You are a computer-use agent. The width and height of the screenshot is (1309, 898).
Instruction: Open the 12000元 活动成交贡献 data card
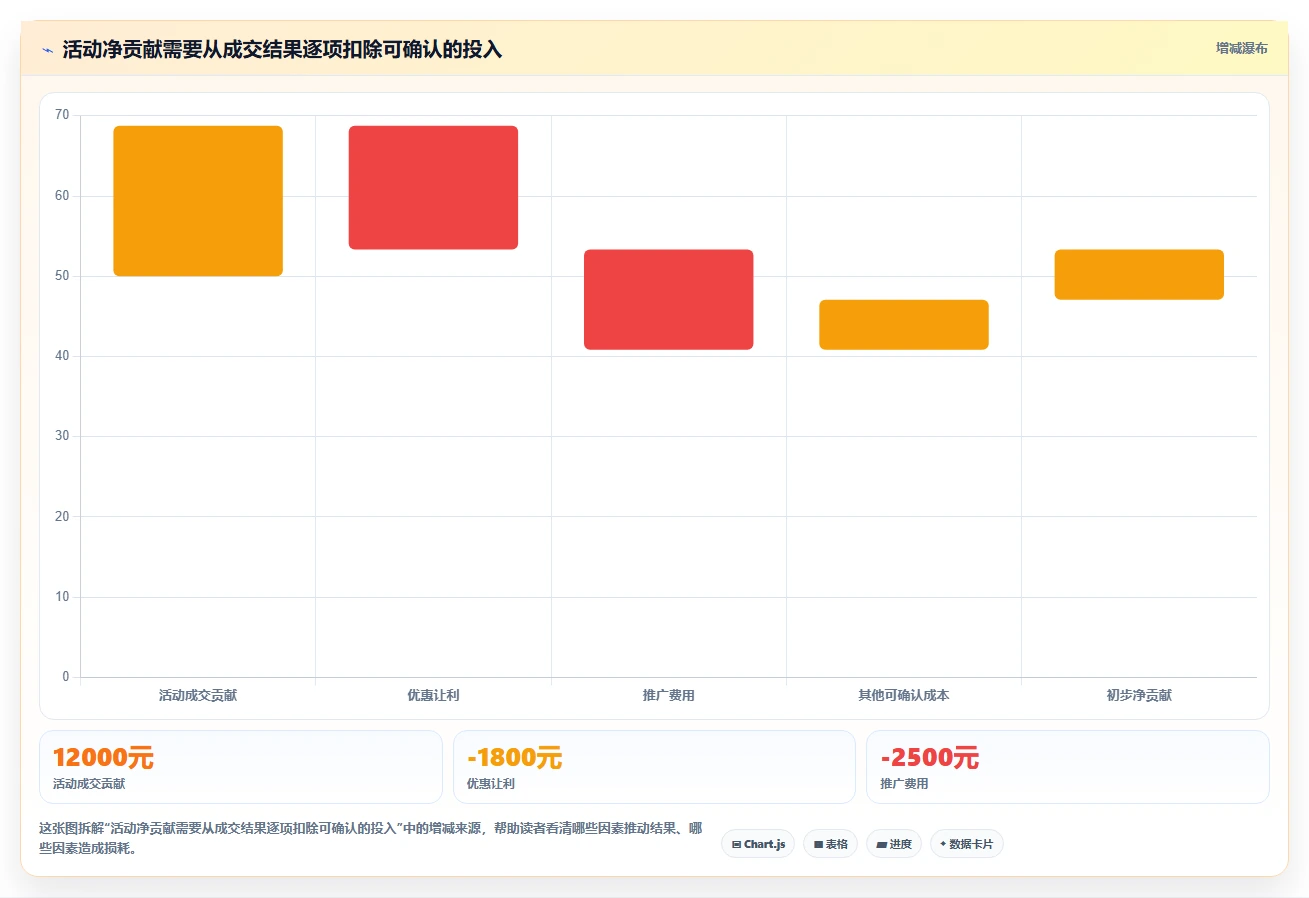click(x=240, y=767)
